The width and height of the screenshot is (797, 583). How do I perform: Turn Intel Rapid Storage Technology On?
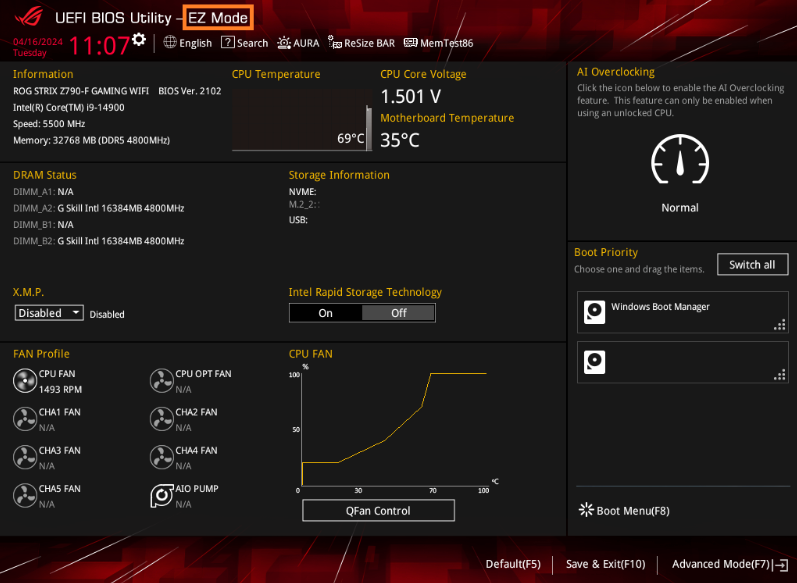[325, 313]
